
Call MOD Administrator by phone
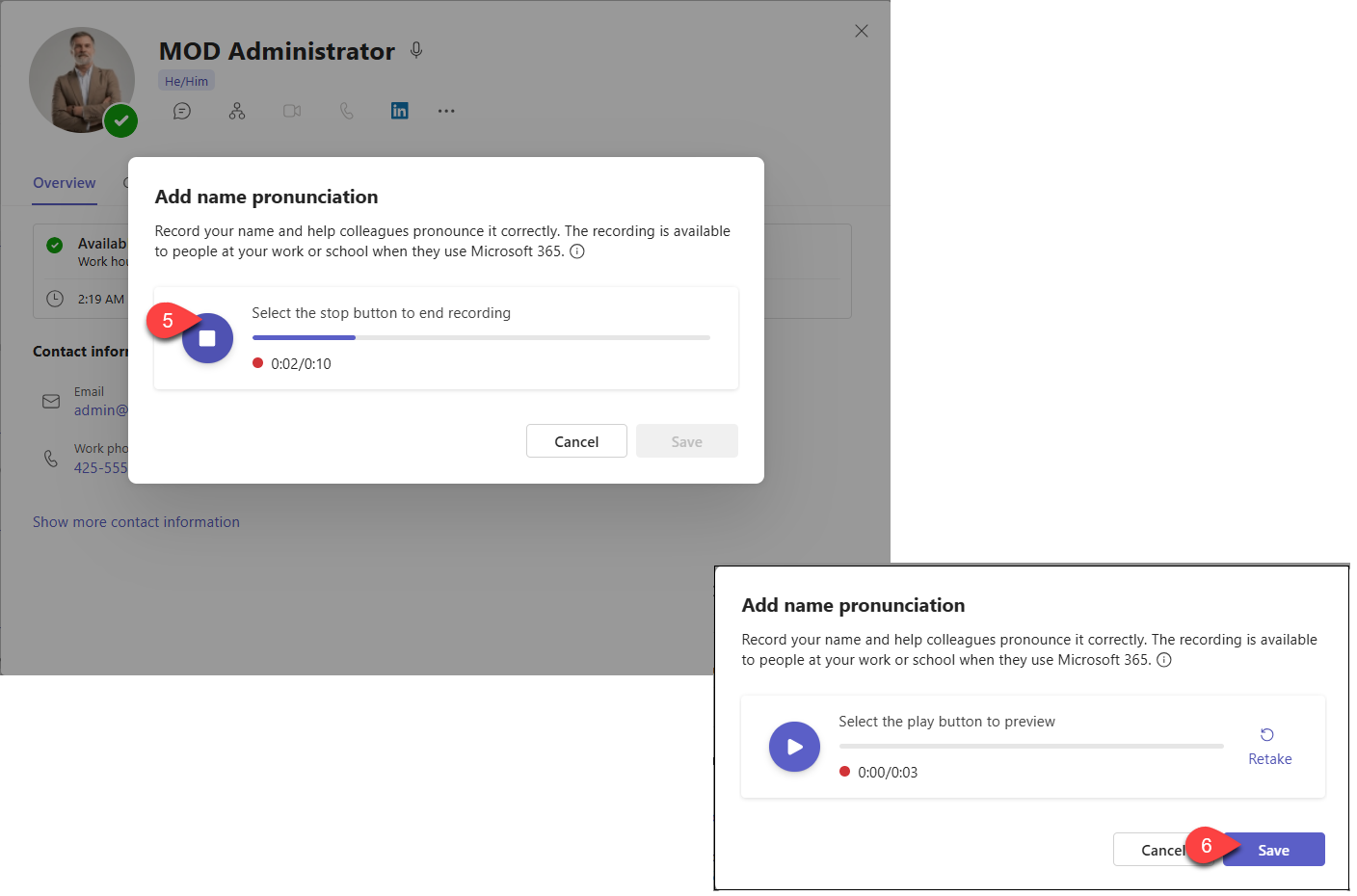click(x=346, y=110)
